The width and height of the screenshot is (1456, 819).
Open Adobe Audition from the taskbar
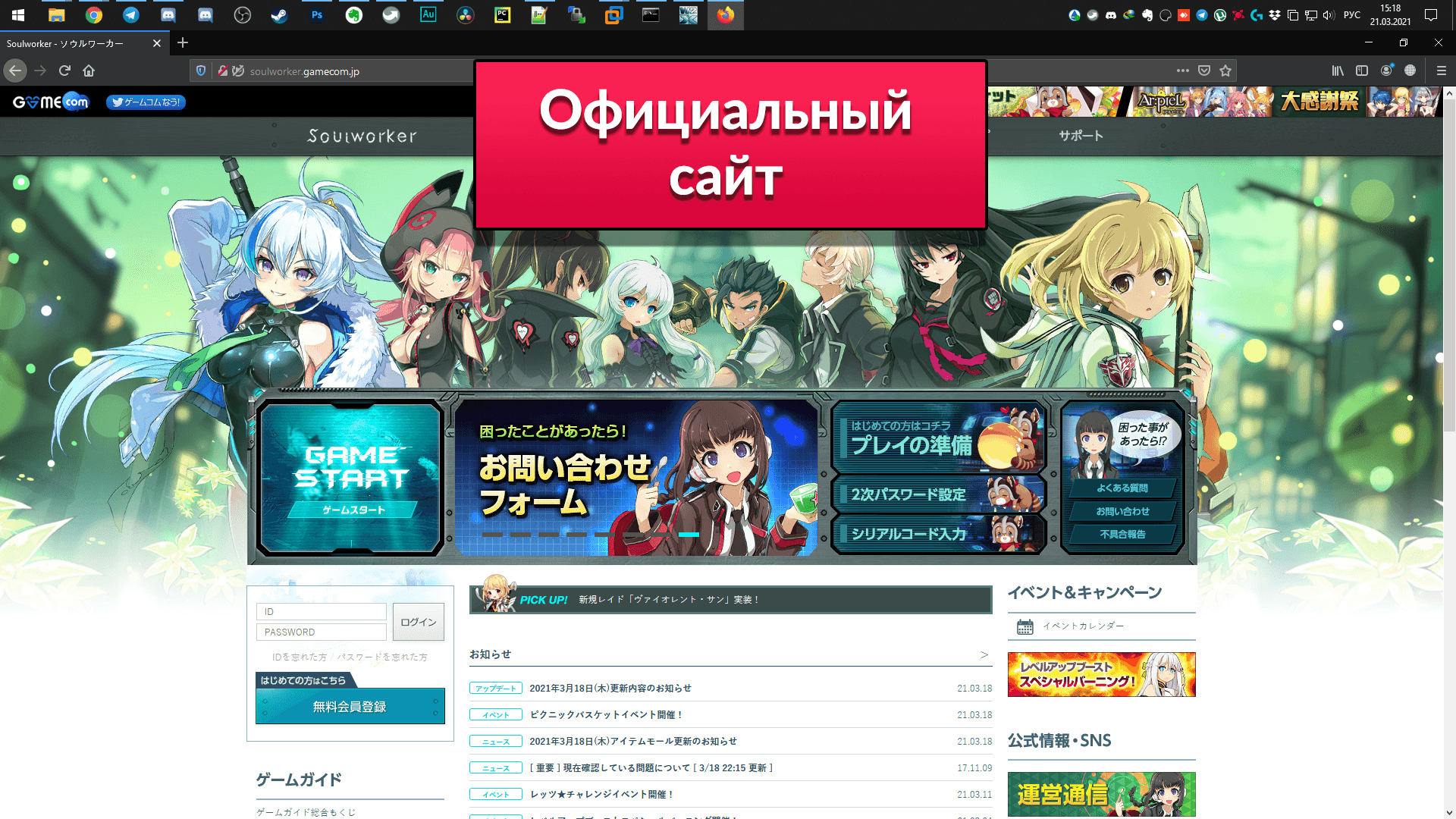point(428,15)
